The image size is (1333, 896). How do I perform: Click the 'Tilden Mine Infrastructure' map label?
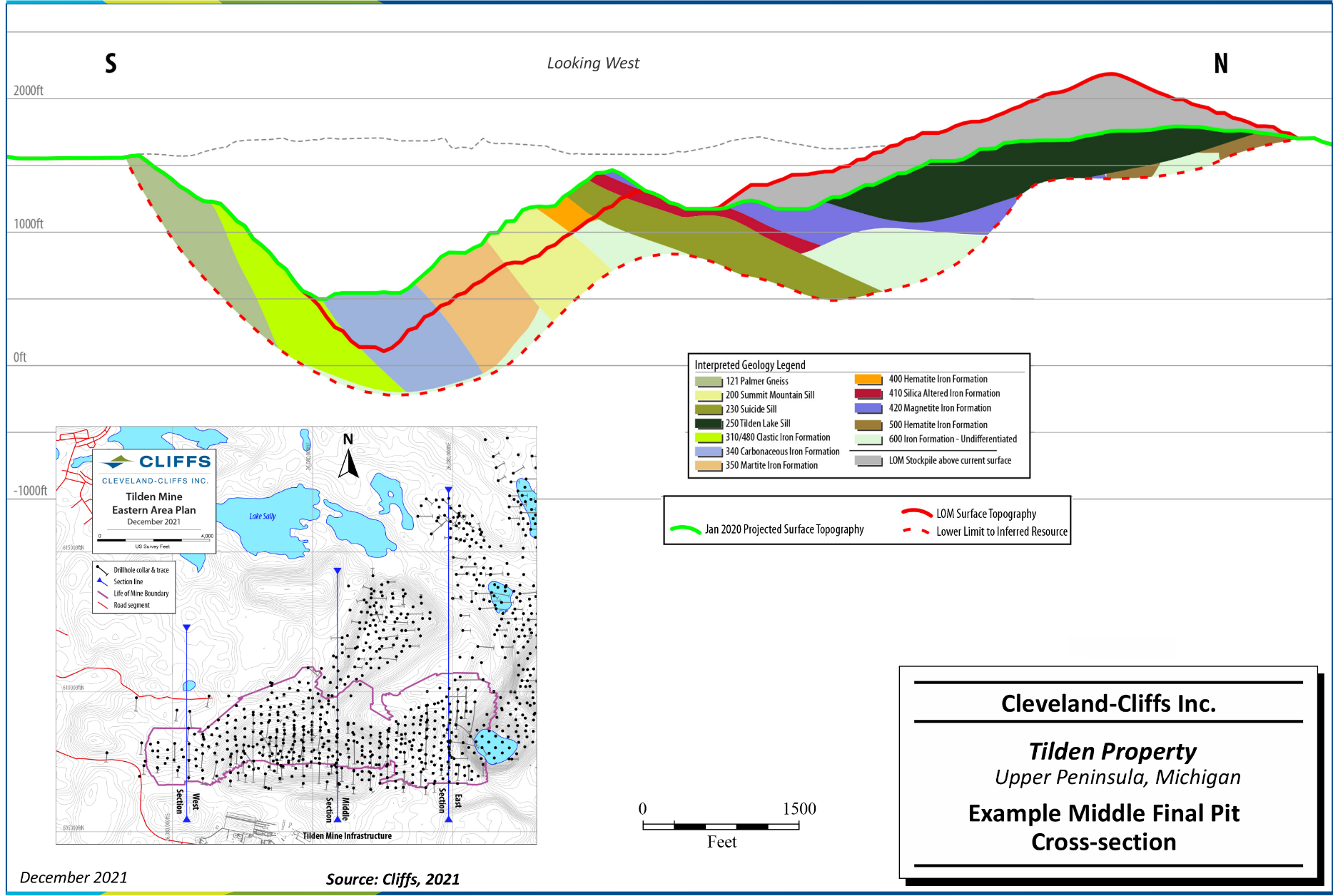pos(347,836)
